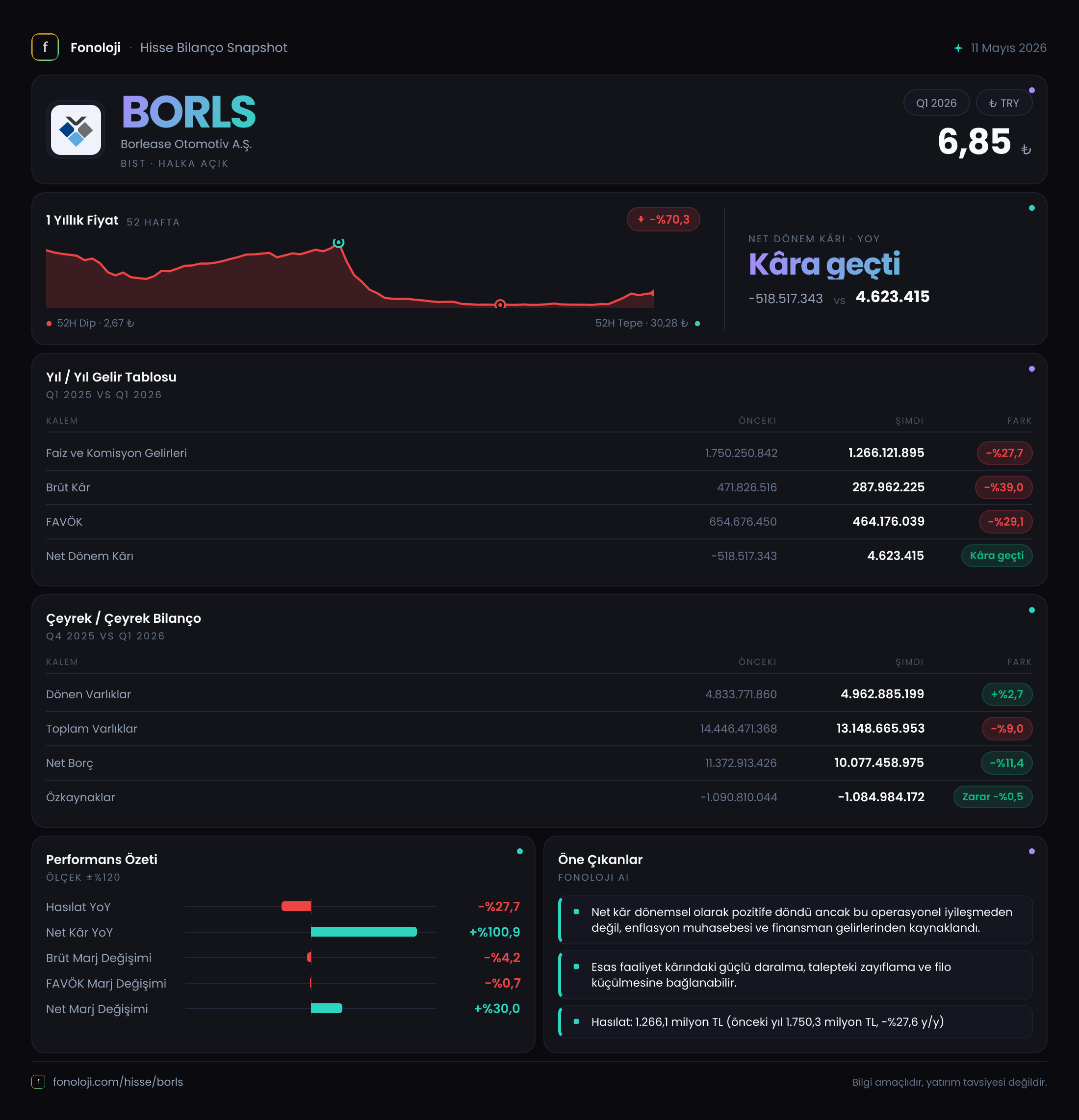
Task: Click the small Fonoloji logo in the footer
Action: [x=38, y=1082]
